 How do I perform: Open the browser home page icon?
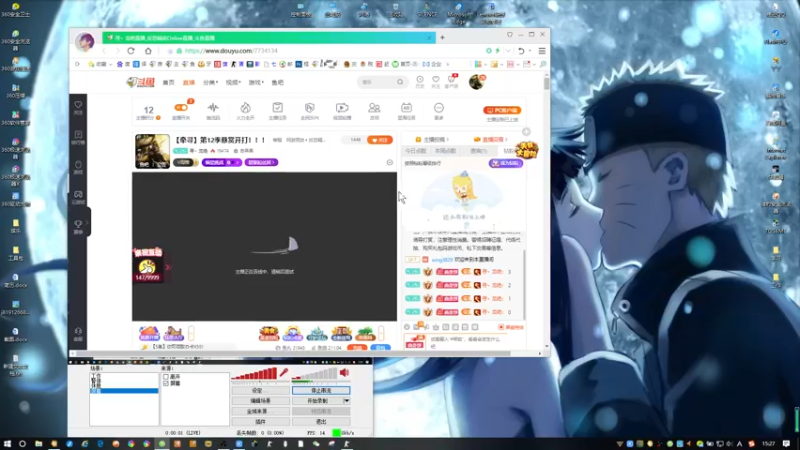[x=148, y=51]
